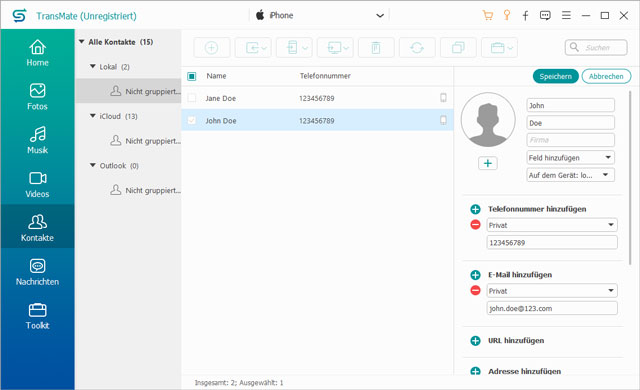Image resolution: width=640 pixels, height=390 pixels.
Task: Click the add new contact toolbar icon
Action: pos(211,48)
